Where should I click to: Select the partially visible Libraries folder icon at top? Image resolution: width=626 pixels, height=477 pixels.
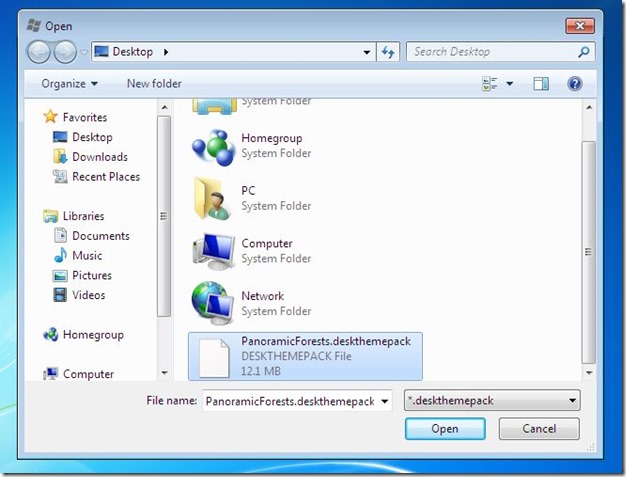coord(212,107)
